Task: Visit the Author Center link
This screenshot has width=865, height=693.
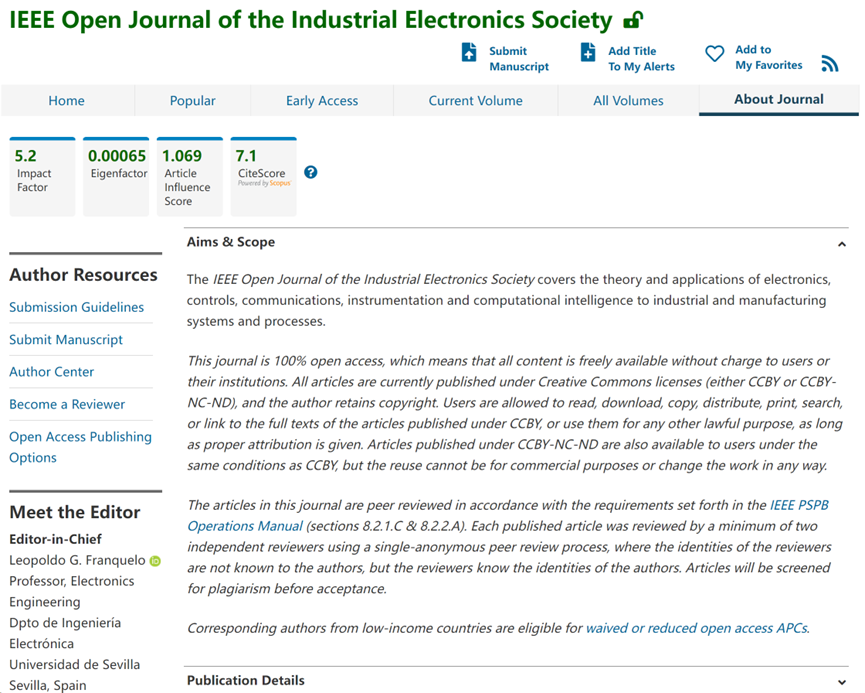Action: coord(52,372)
